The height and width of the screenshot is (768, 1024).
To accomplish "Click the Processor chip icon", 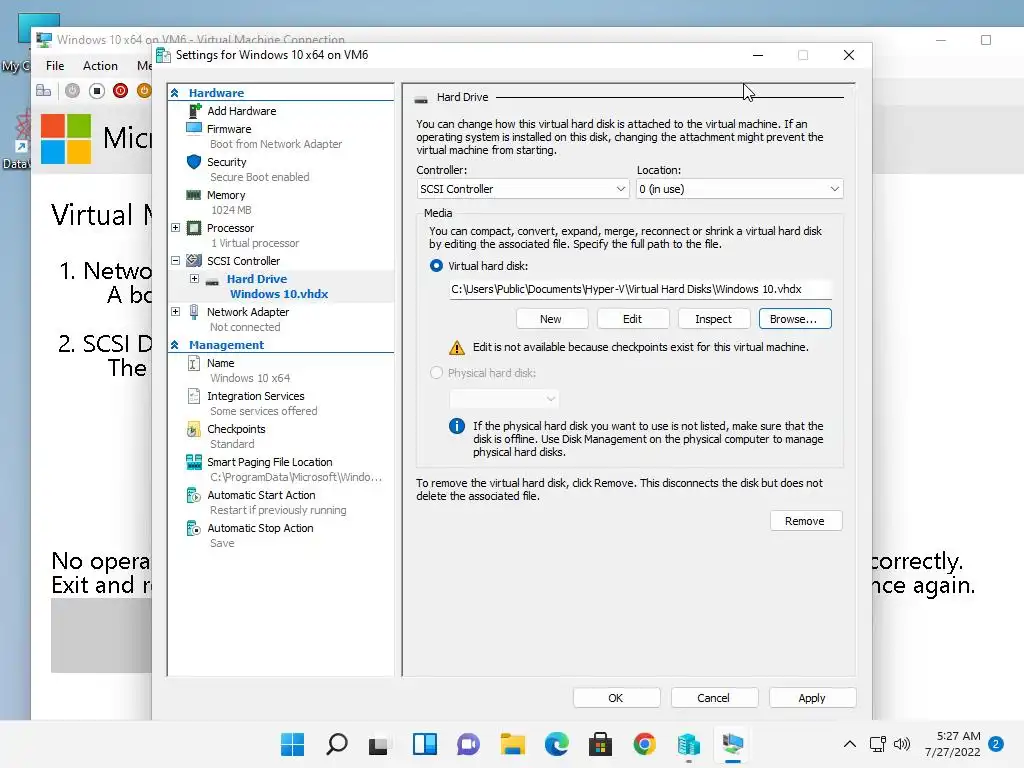I will point(194,228).
